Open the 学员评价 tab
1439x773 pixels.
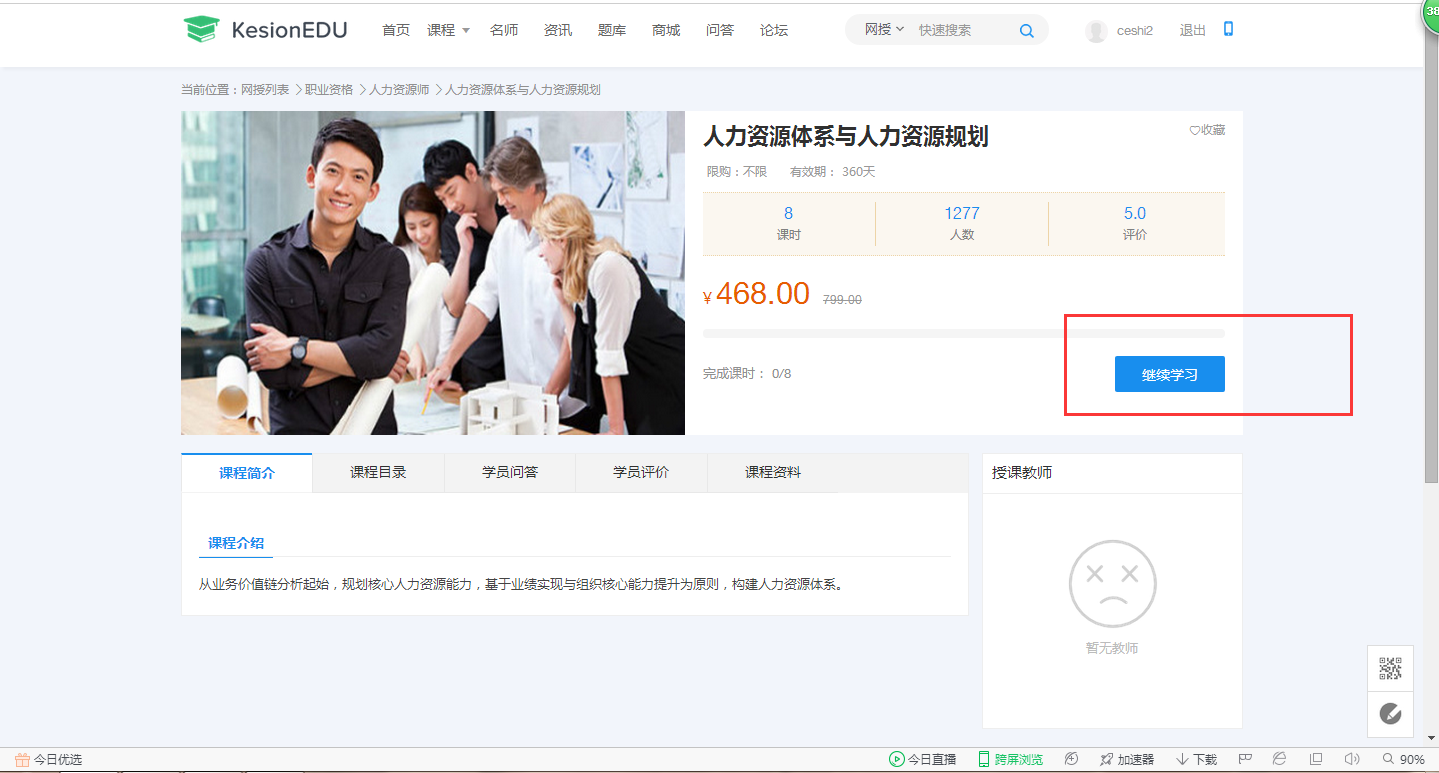(640, 471)
